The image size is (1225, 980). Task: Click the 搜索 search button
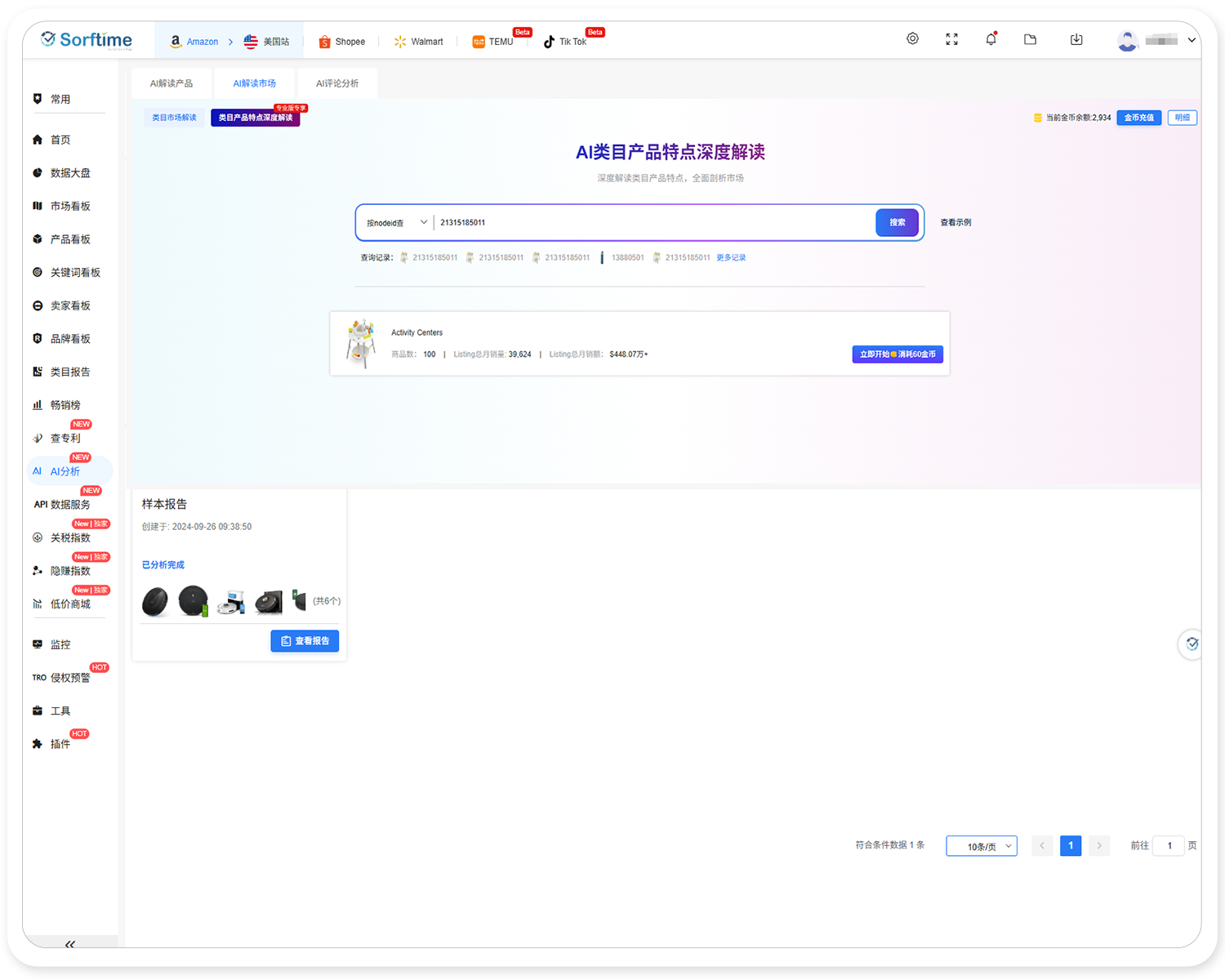(x=897, y=222)
